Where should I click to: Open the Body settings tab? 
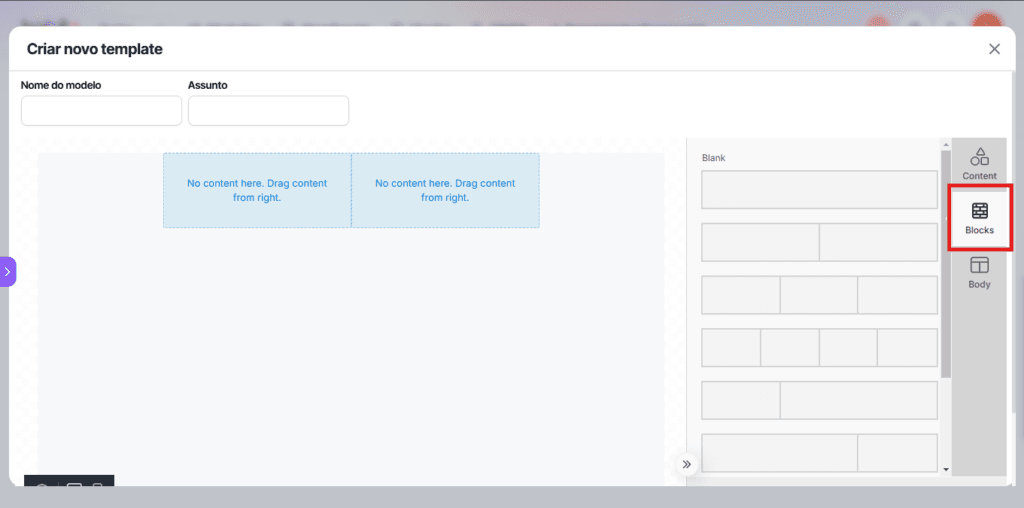979,272
